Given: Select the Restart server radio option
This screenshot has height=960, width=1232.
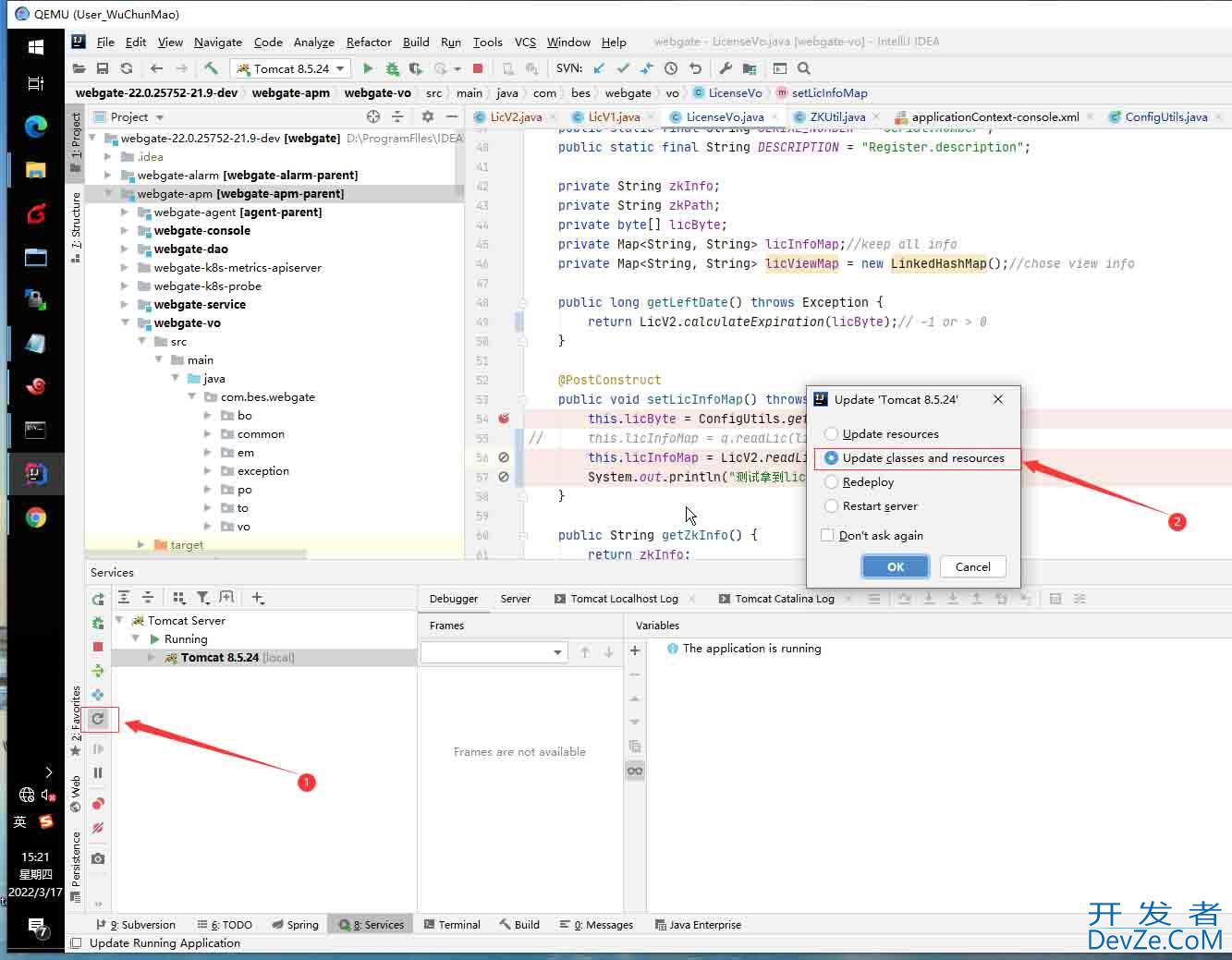Looking at the screenshot, I should 871,505.
